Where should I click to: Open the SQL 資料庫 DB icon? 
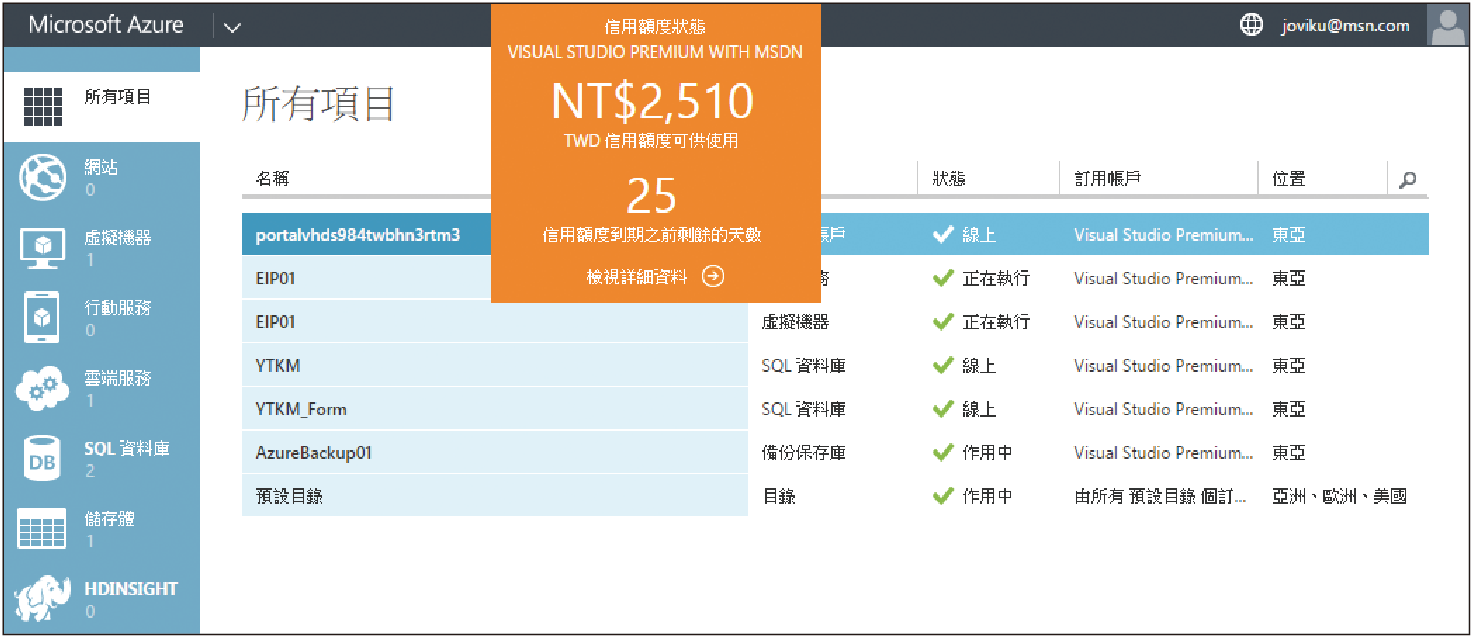click(x=43, y=459)
